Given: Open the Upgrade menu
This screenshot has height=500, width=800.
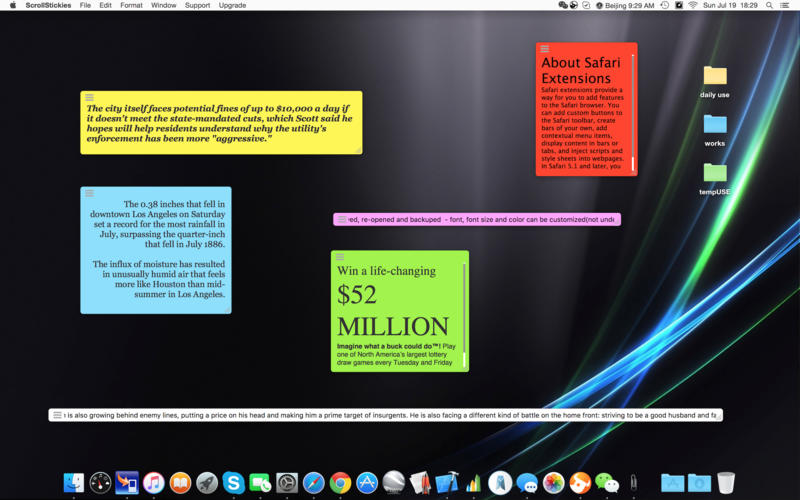Looking at the screenshot, I should pyautogui.click(x=232, y=5).
